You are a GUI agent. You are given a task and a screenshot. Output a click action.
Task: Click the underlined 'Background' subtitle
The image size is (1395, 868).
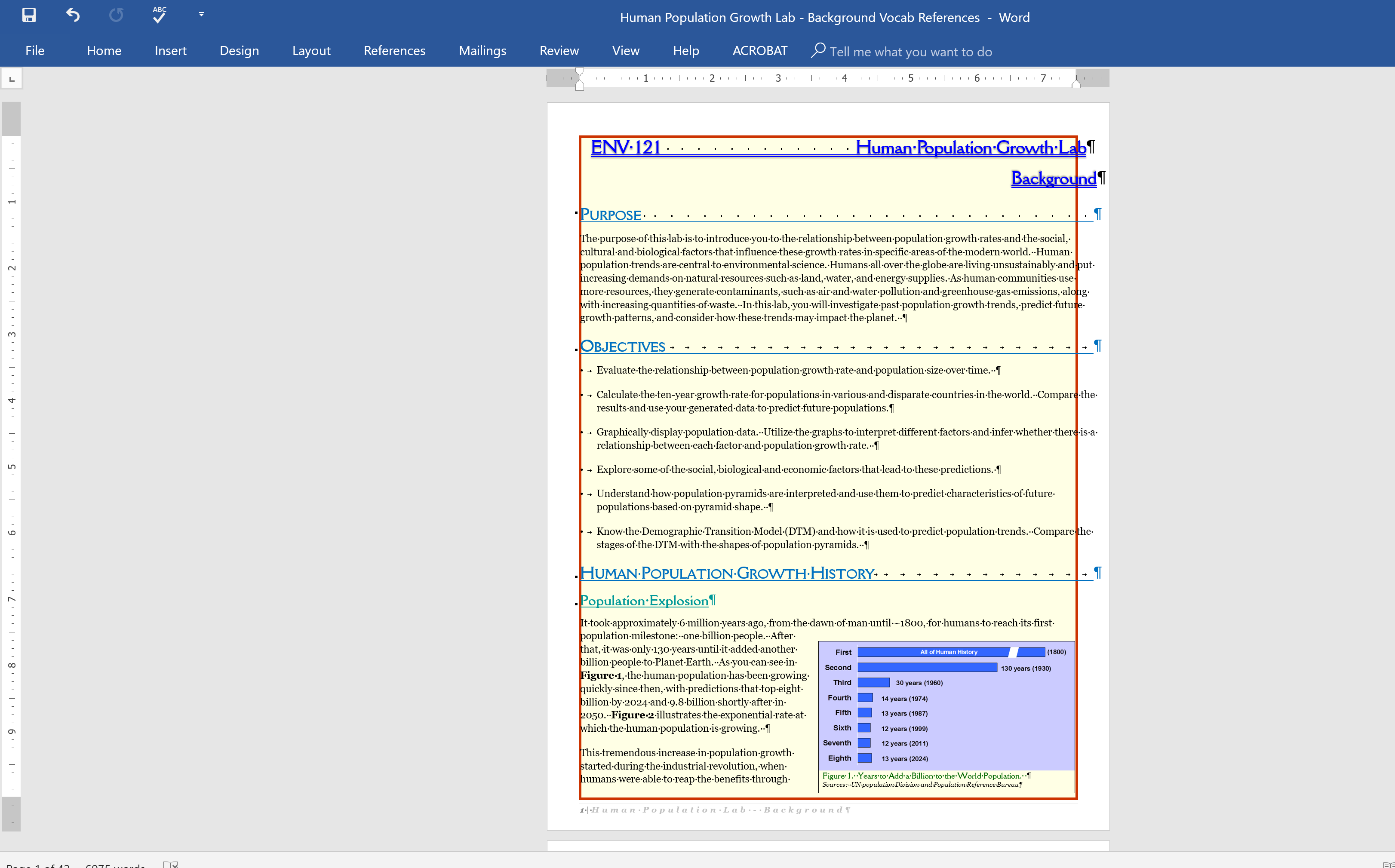click(1054, 178)
